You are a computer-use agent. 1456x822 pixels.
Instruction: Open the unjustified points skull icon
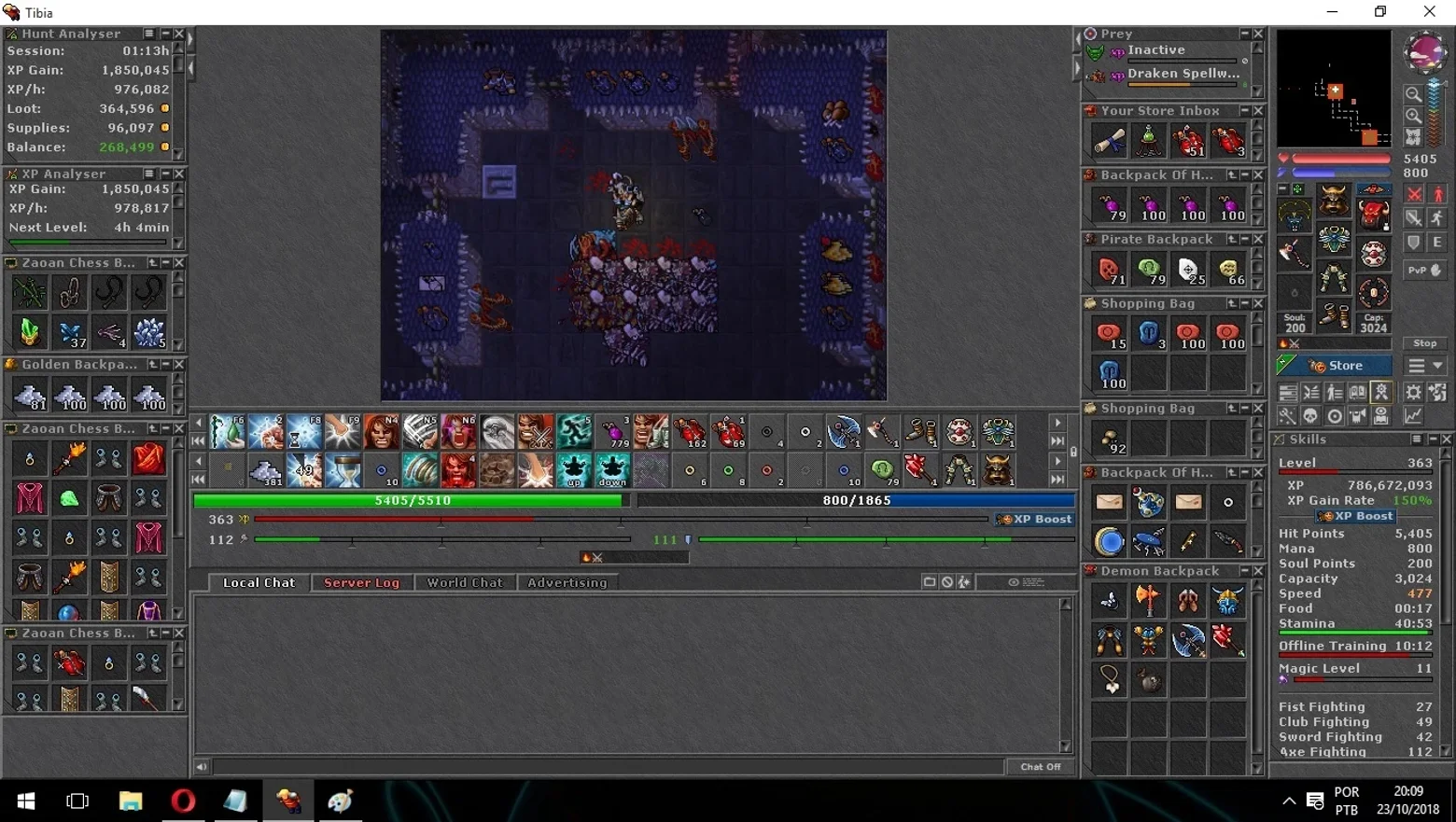(x=1311, y=416)
